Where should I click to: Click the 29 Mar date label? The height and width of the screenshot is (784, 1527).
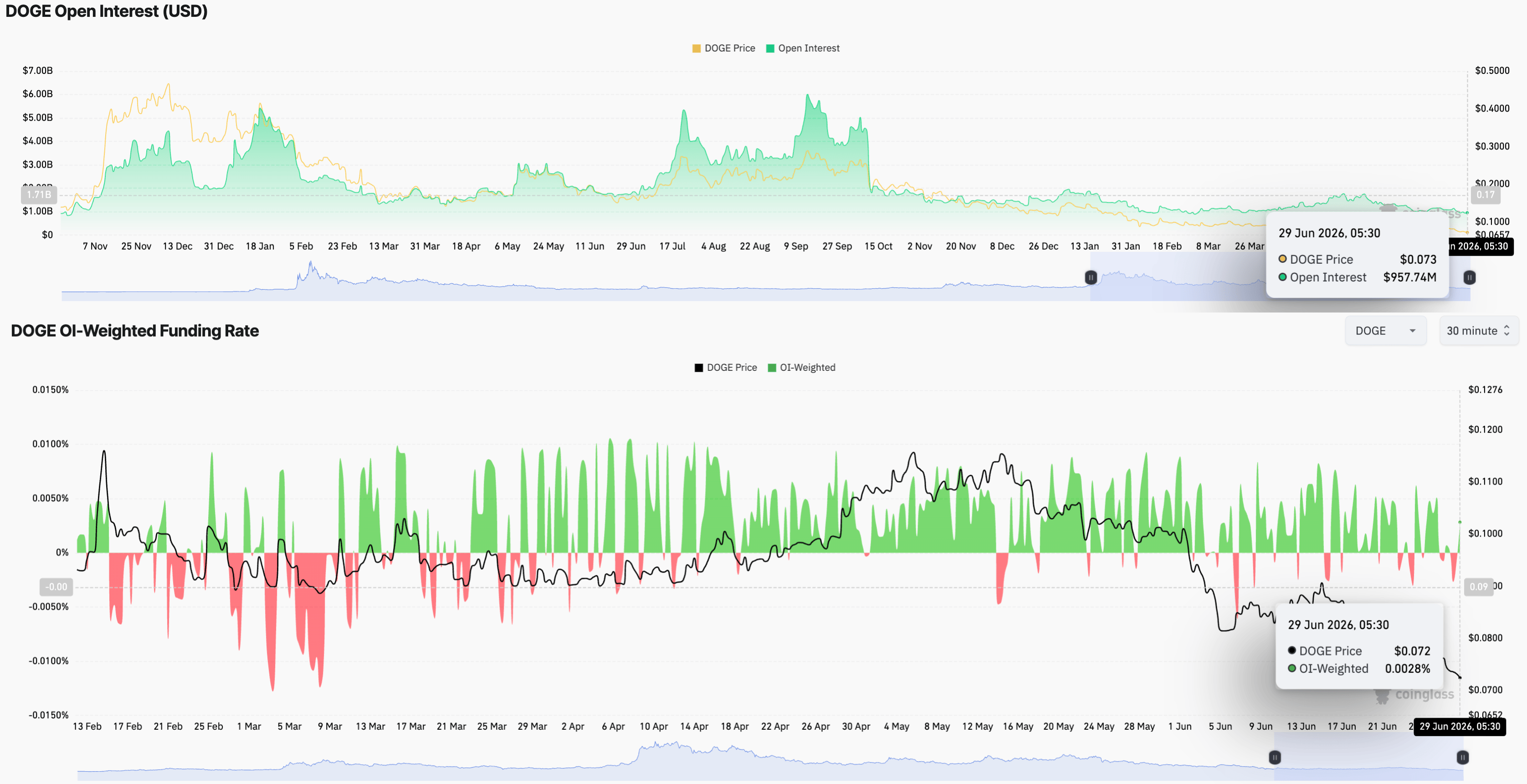(x=533, y=727)
